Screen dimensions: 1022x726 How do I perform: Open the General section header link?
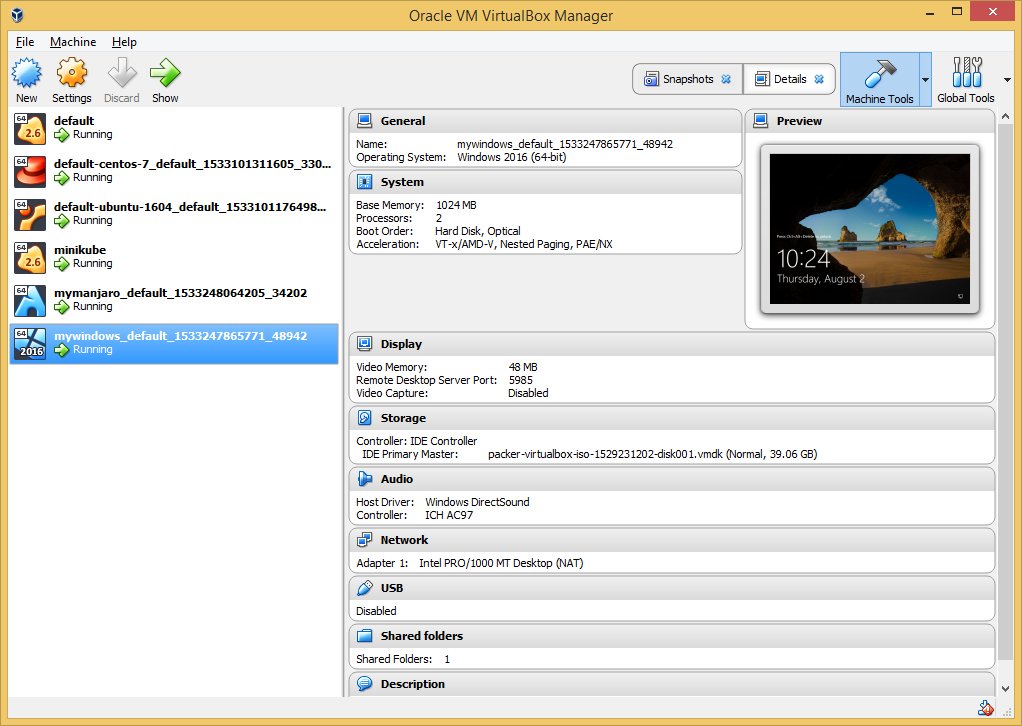[403, 121]
